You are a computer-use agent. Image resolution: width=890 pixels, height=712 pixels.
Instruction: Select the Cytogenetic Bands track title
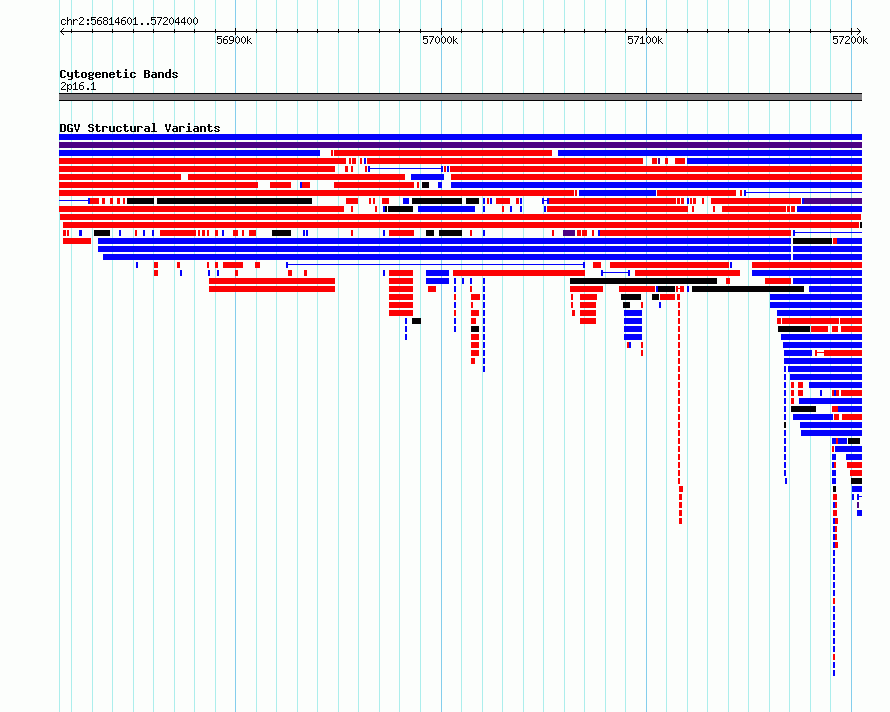(119, 74)
